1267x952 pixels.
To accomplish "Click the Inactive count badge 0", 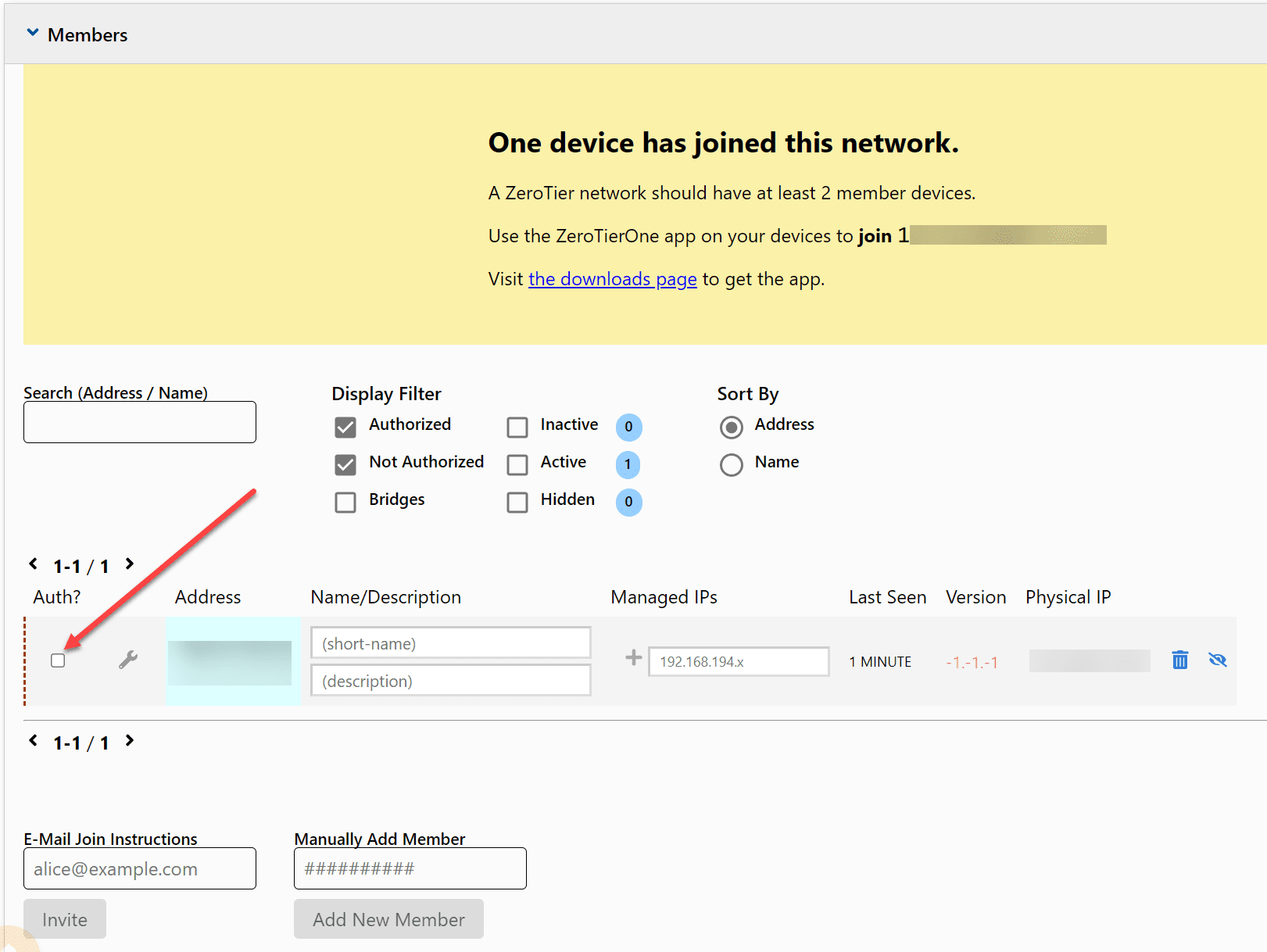I will click(628, 427).
